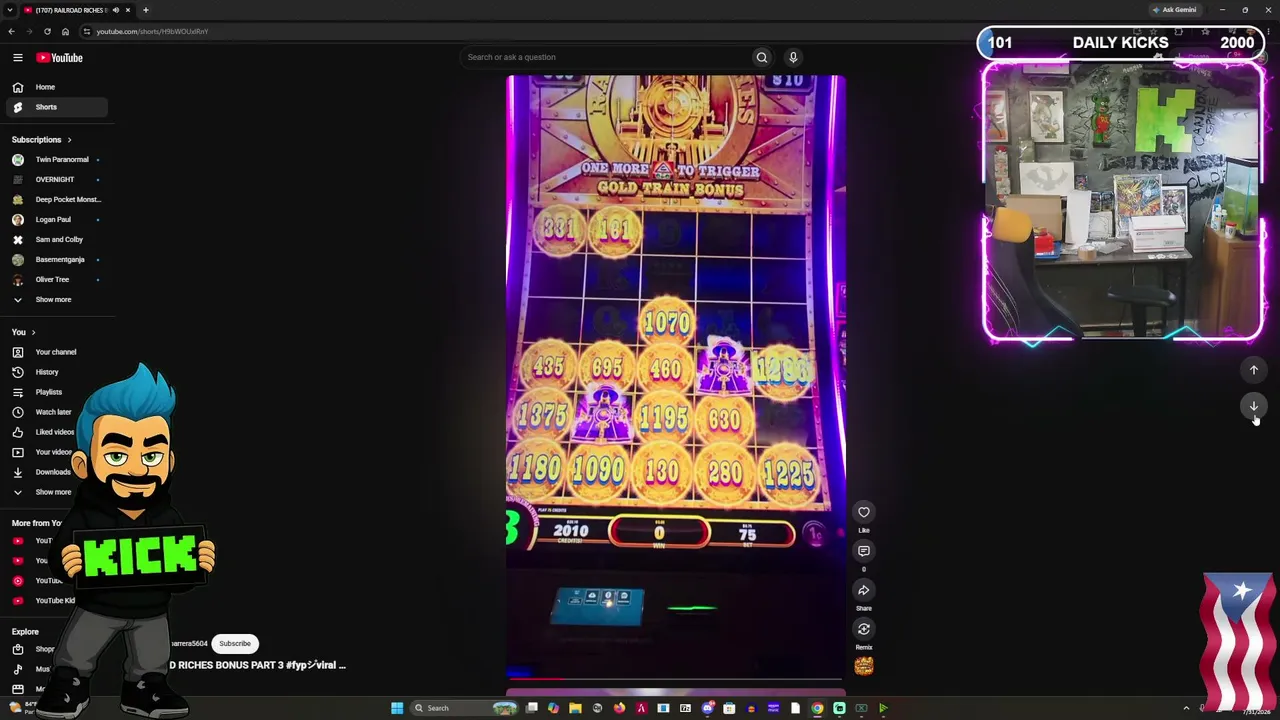Reload the current page

pyautogui.click(x=47, y=31)
